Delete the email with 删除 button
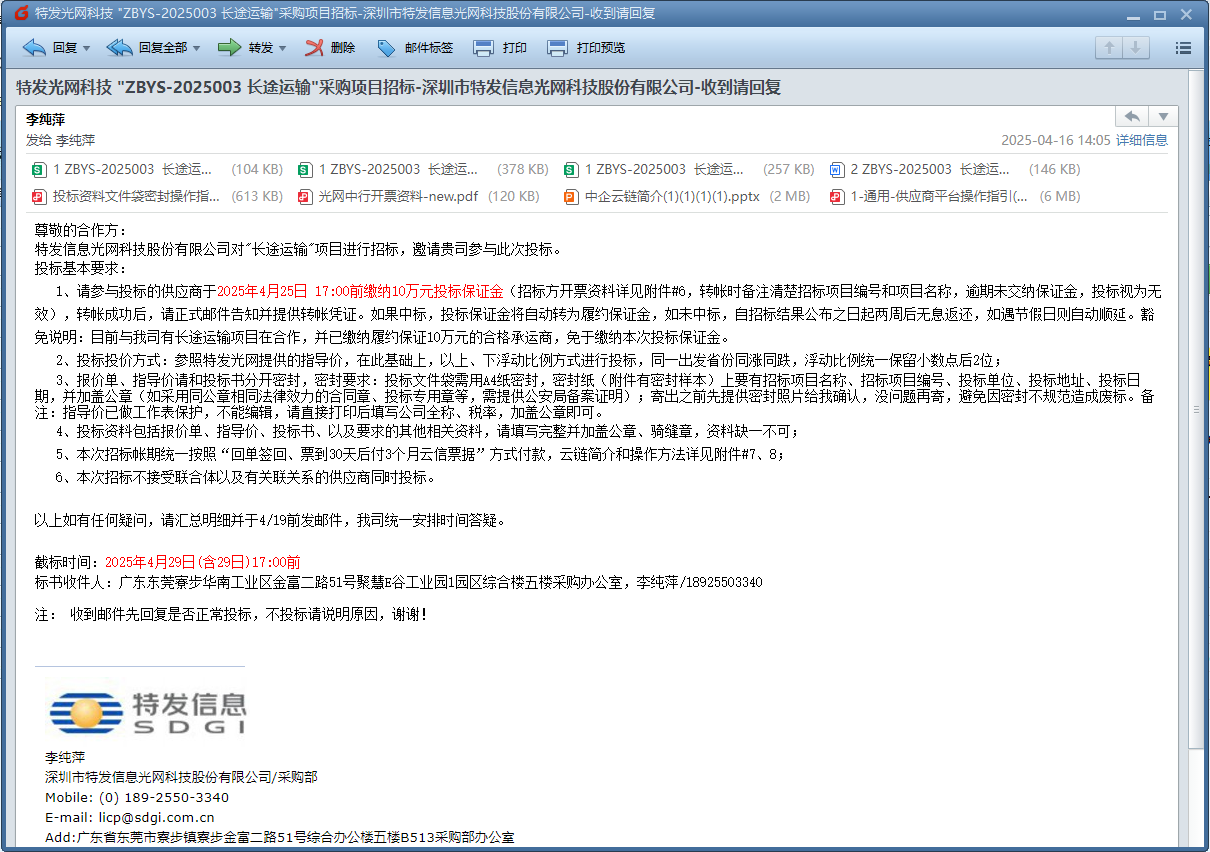Viewport: 1210px width, 852px height. point(330,47)
